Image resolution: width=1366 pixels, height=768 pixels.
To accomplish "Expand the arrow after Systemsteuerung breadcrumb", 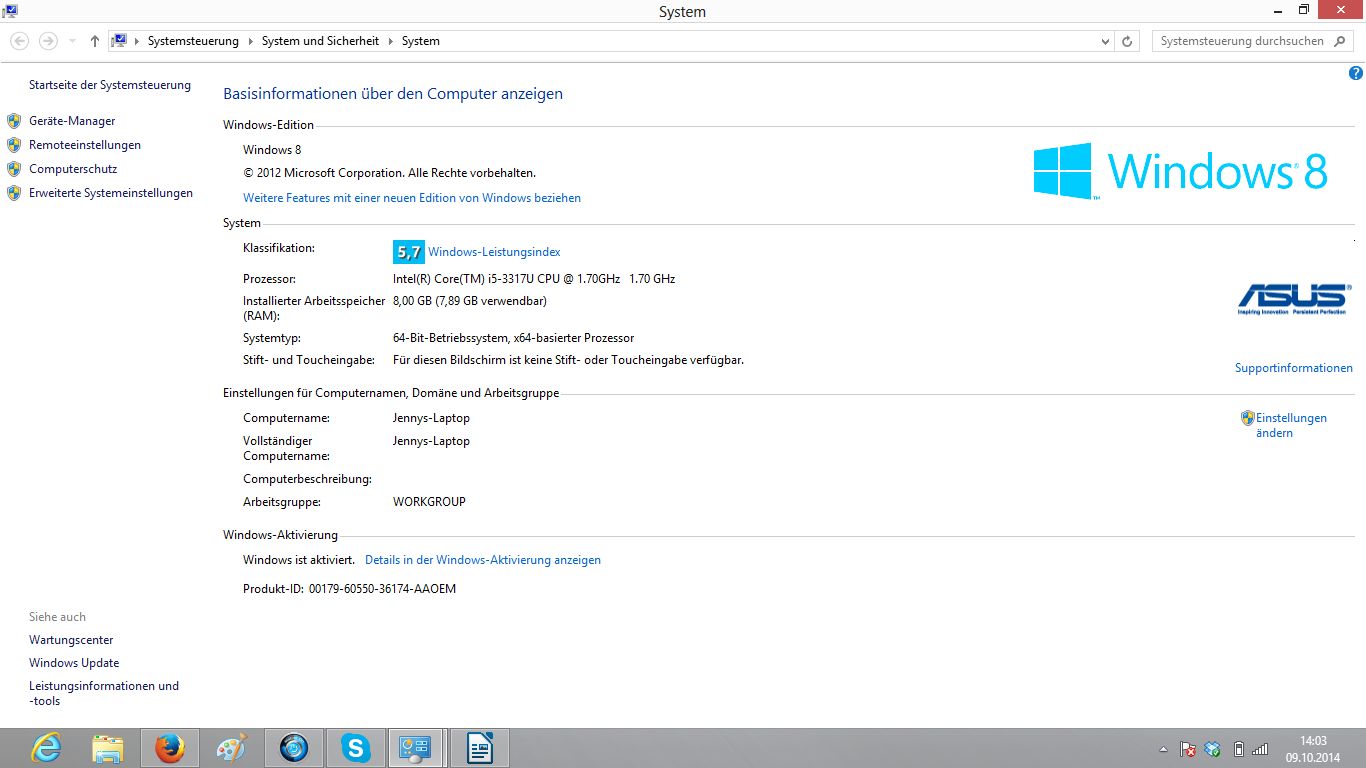I will point(250,41).
